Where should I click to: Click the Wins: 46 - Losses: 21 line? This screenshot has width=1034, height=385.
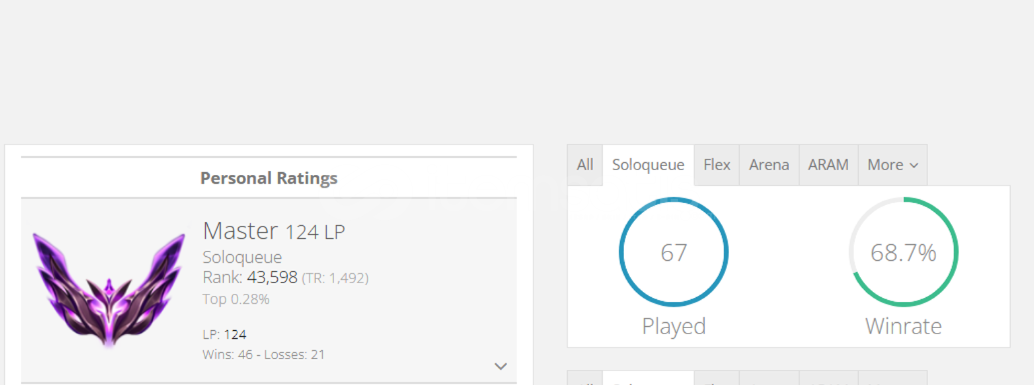point(264,355)
